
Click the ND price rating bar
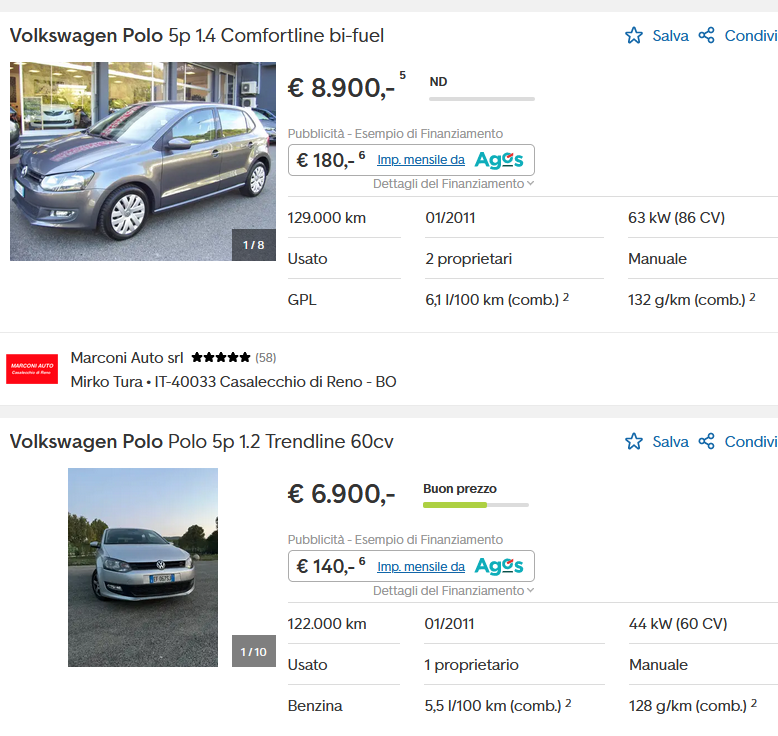coord(481,98)
